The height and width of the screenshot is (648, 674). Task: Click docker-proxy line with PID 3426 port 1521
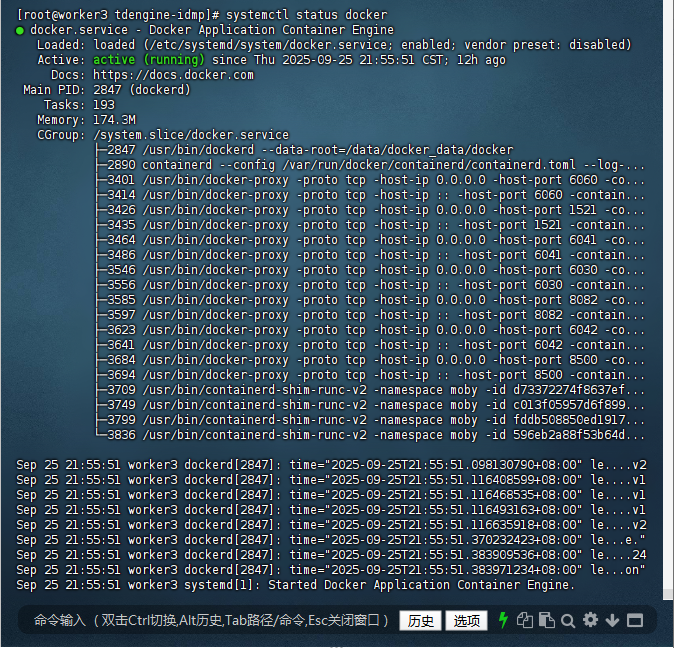point(376,210)
